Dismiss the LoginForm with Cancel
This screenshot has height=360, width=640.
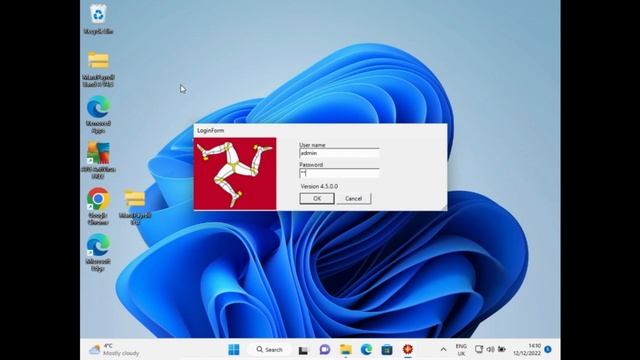(353, 198)
